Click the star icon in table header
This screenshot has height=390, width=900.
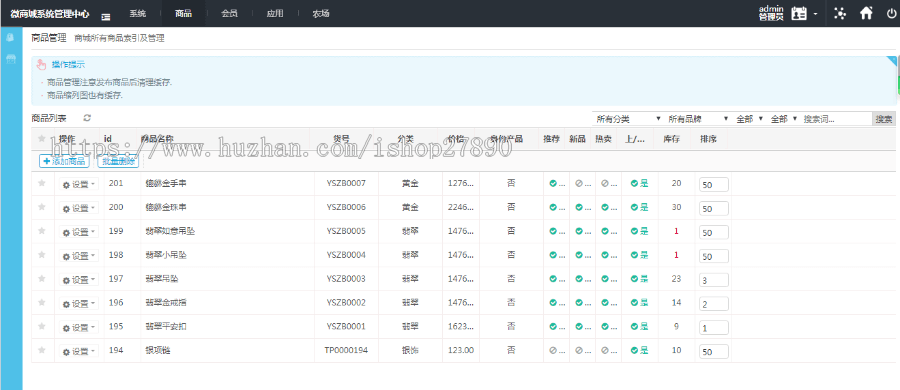[x=41, y=138]
